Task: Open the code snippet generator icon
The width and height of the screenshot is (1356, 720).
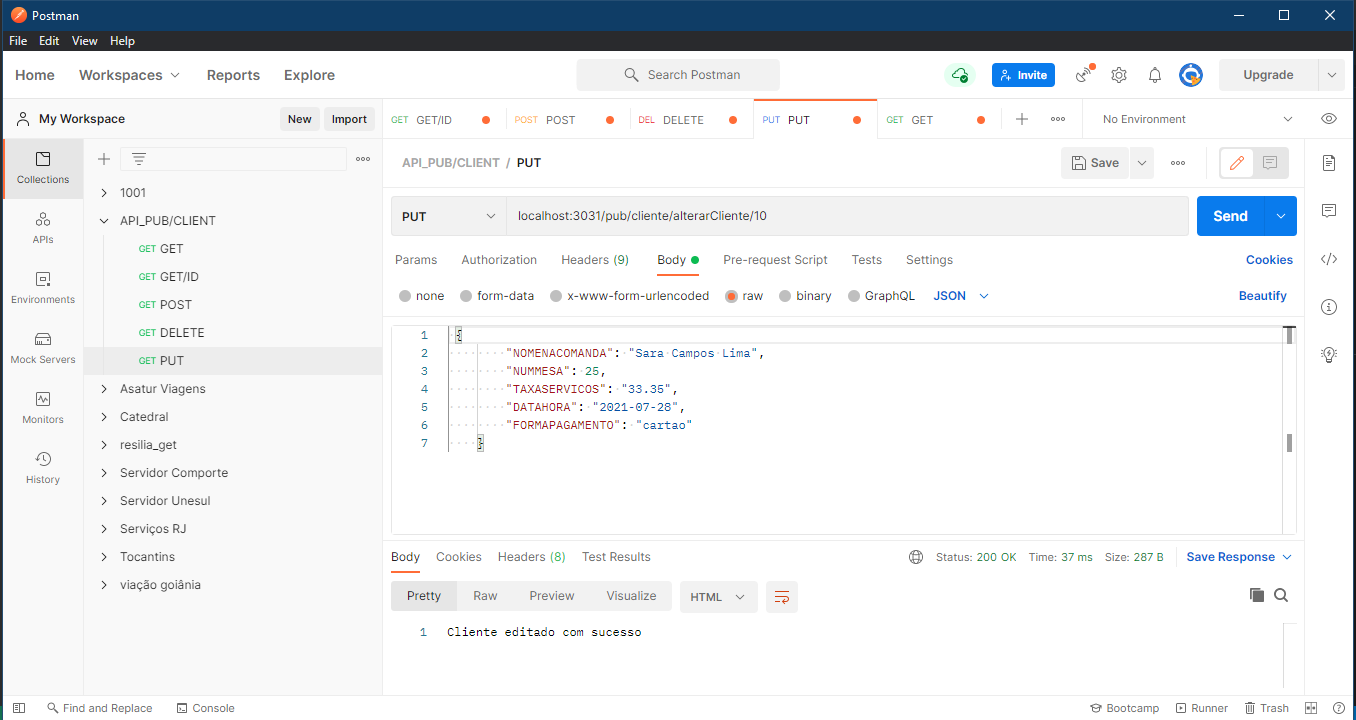Action: click(1329, 259)
